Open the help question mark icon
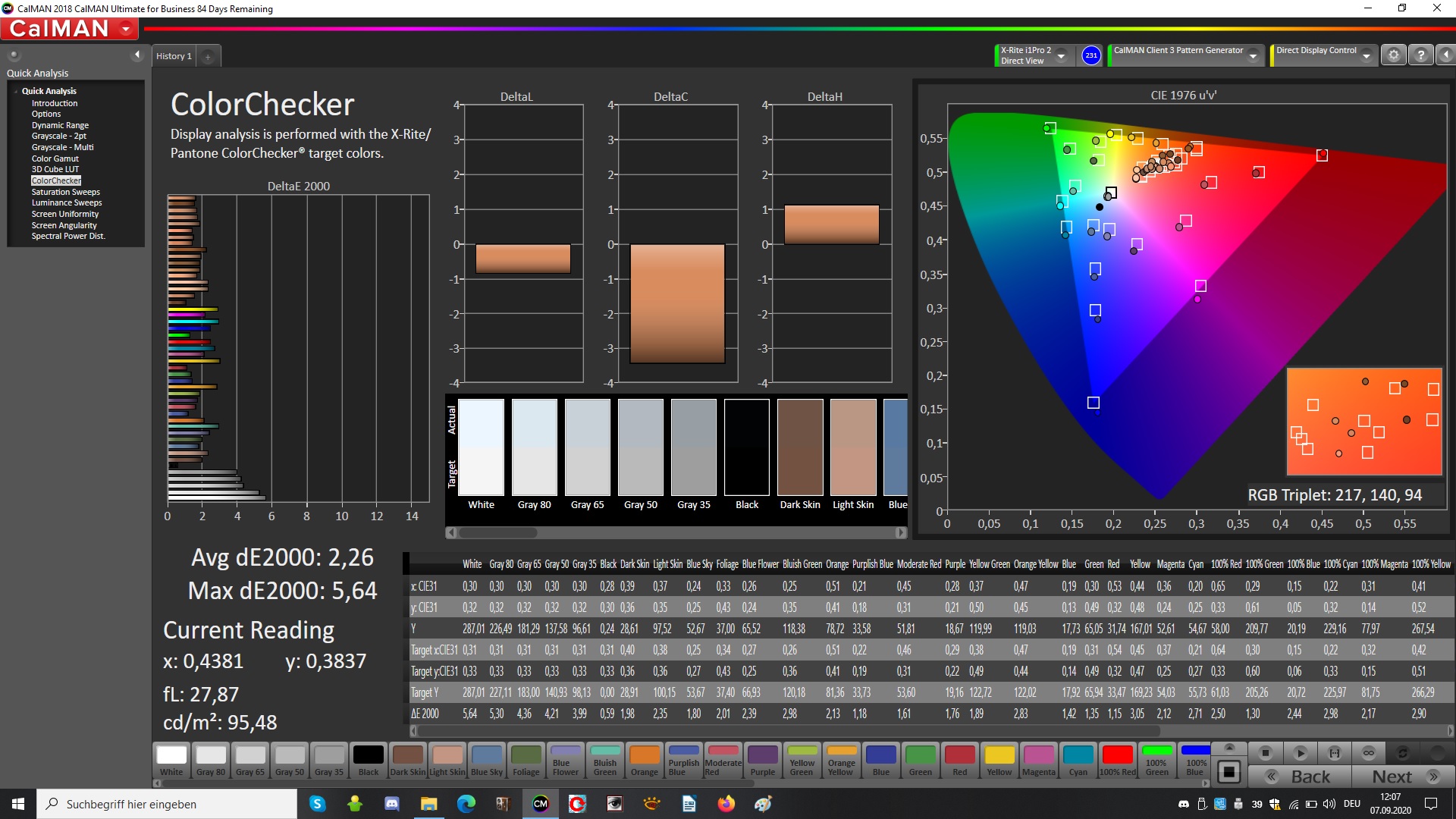The width and height of the screenshot is (1456, 819). click(1421, 55)
